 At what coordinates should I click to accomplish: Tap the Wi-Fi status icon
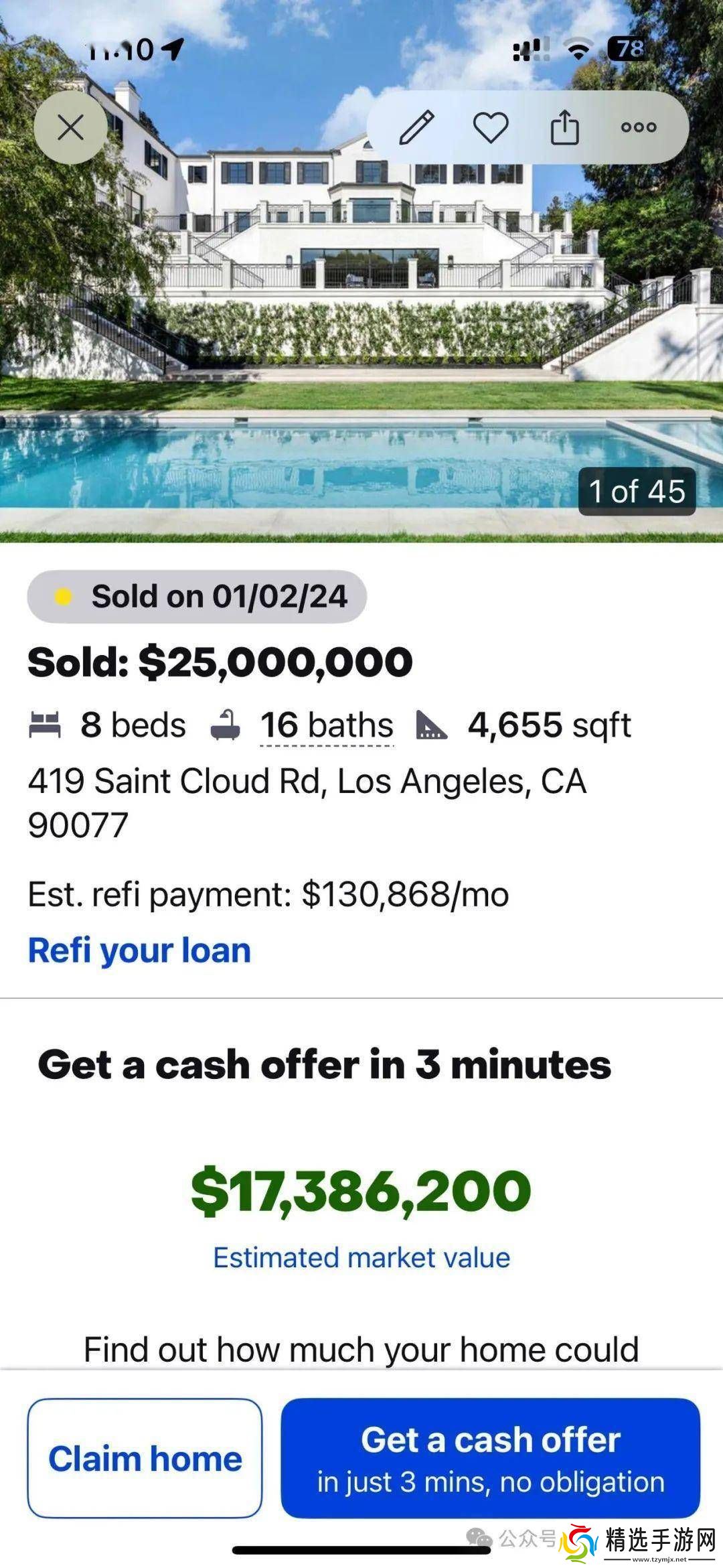[578, 49]
